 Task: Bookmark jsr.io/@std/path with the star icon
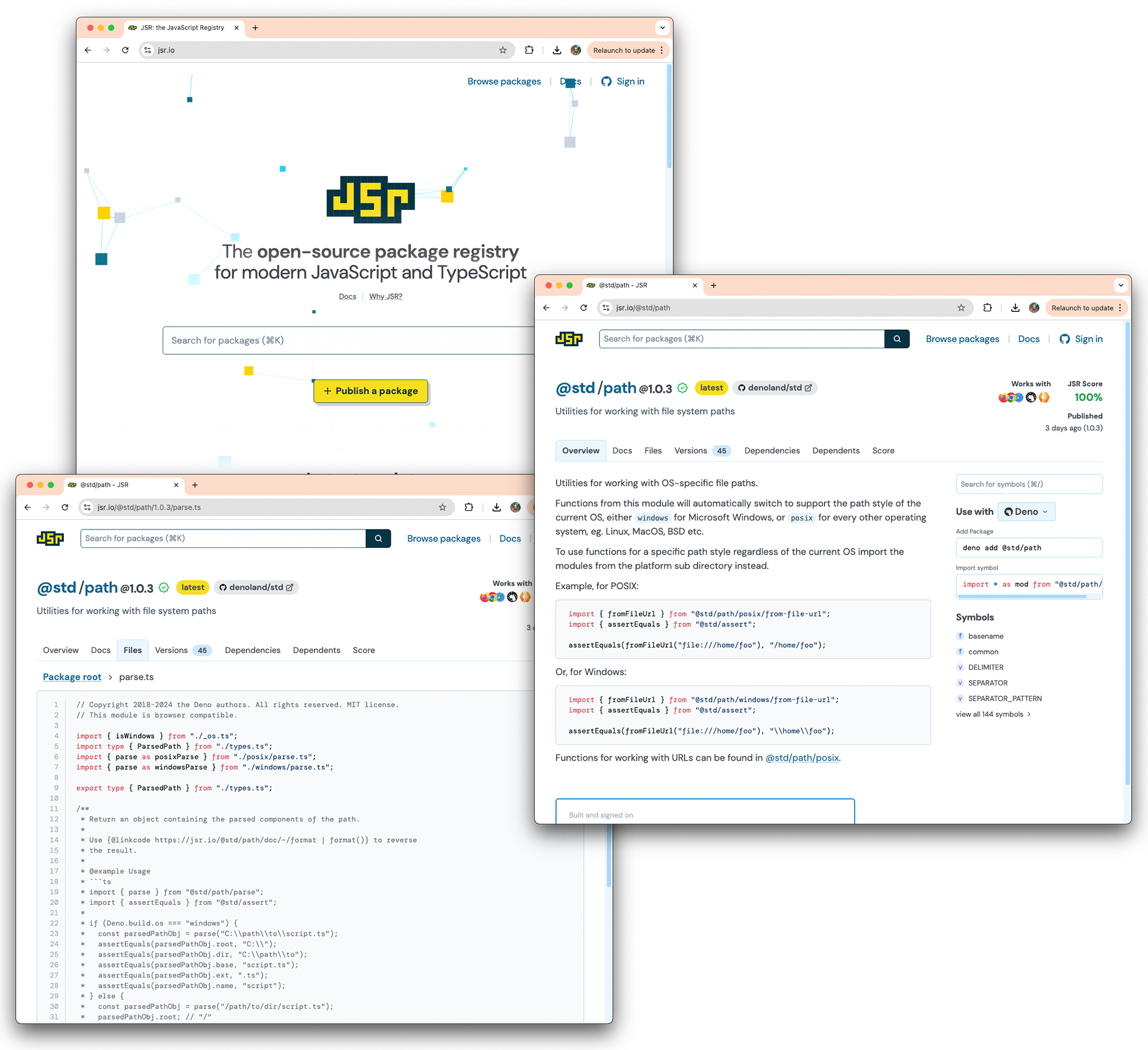[x=960, y=308]
